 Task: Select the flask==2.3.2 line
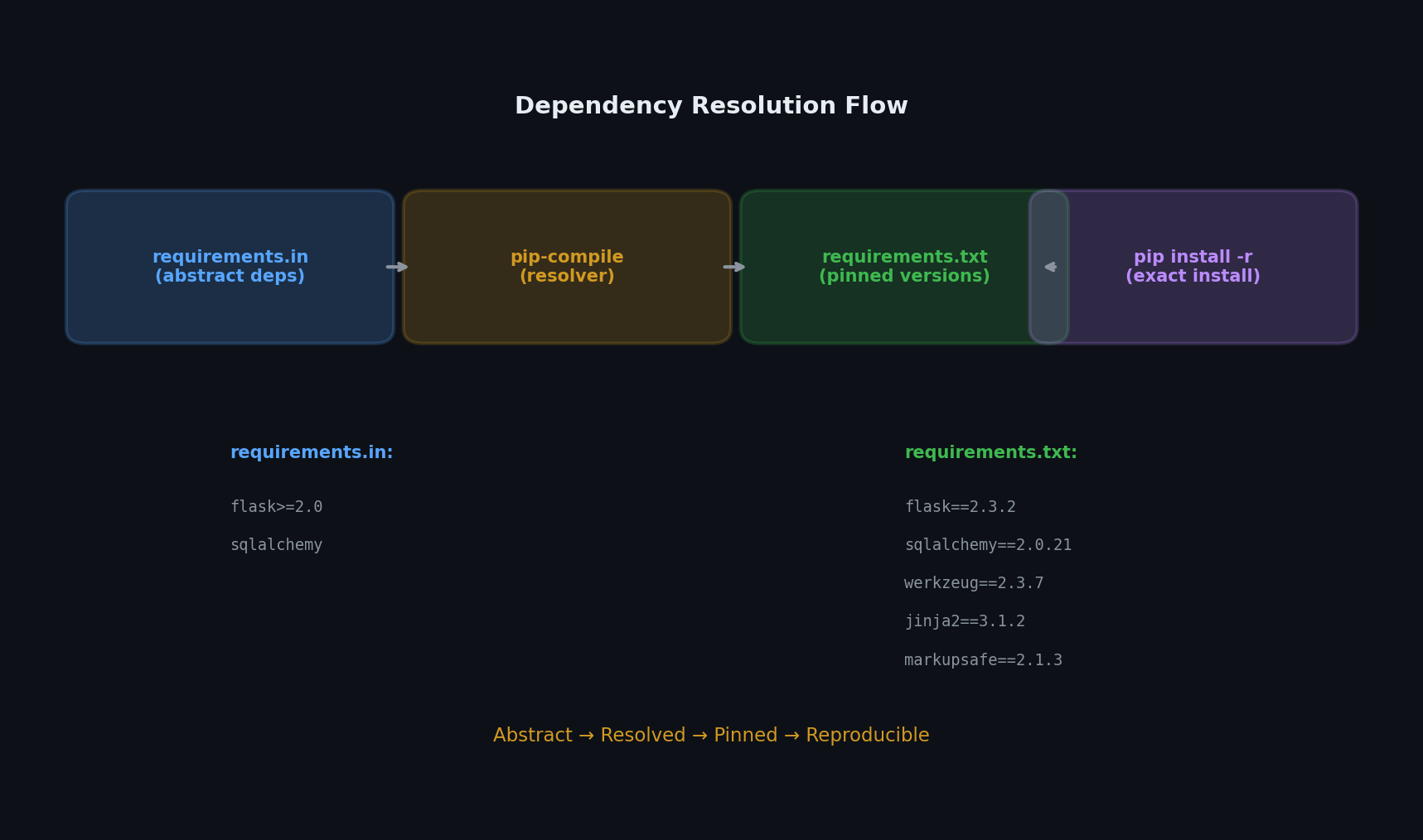coord(960,507)
